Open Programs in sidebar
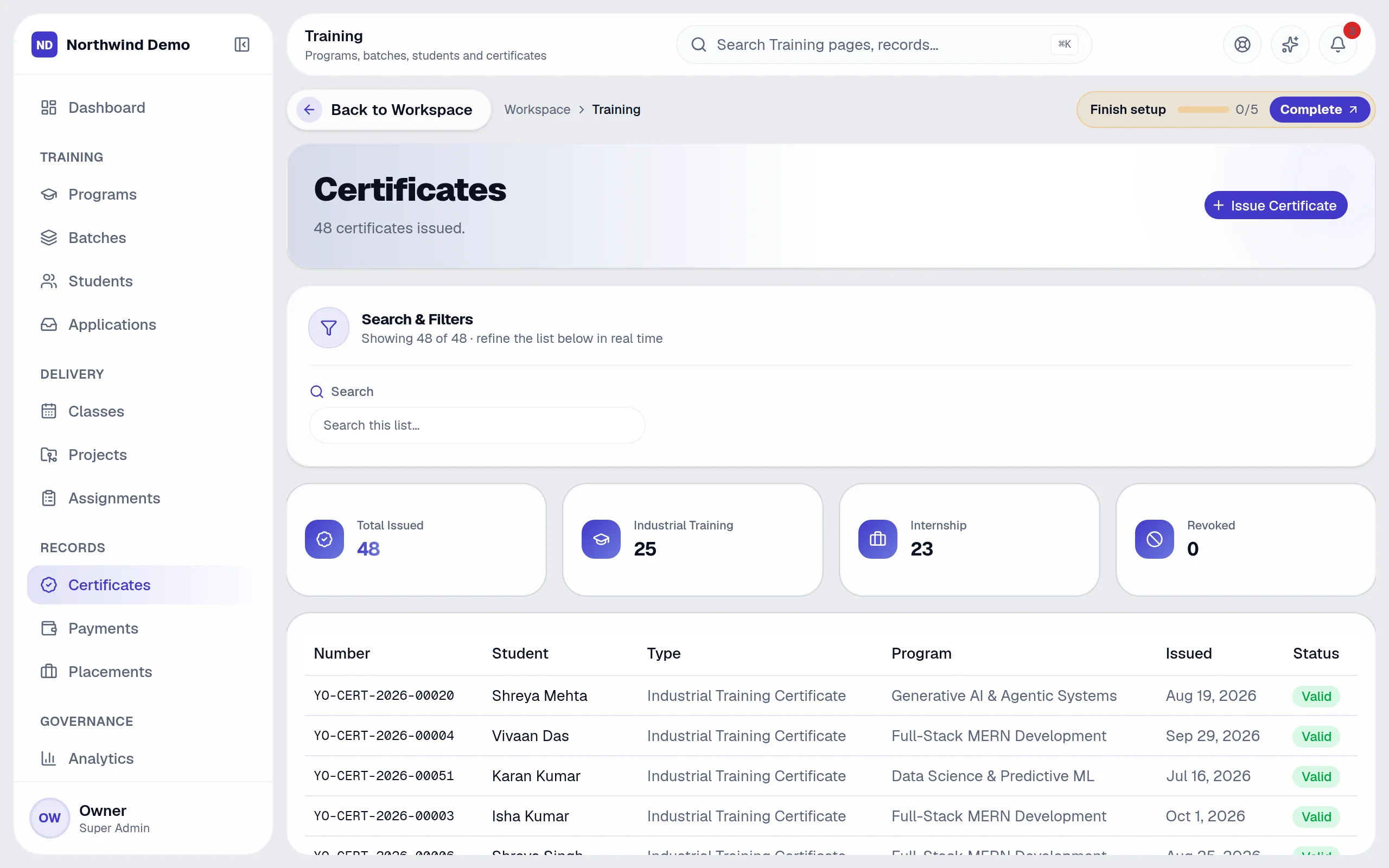 click(x=142, y=194)
